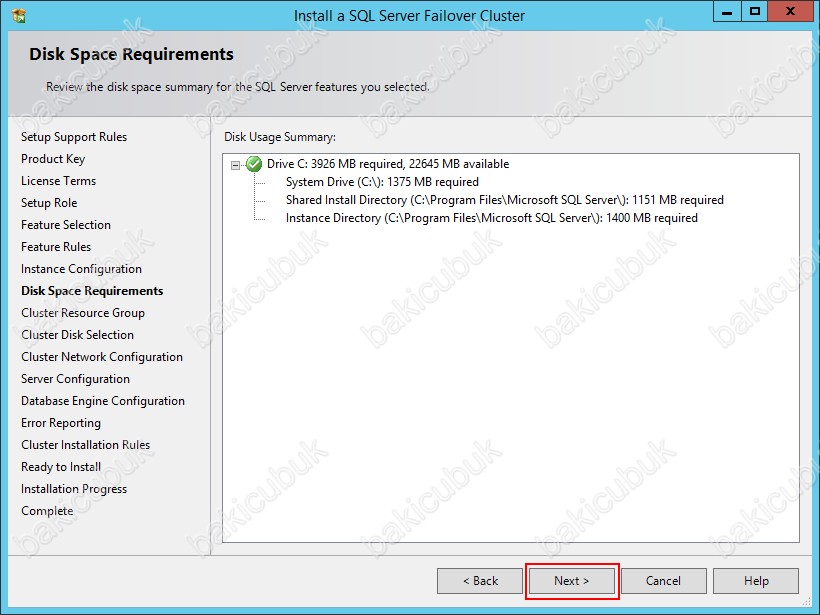Select Error Reporting step
Screen dimensions: 820x615
(61, 423)
